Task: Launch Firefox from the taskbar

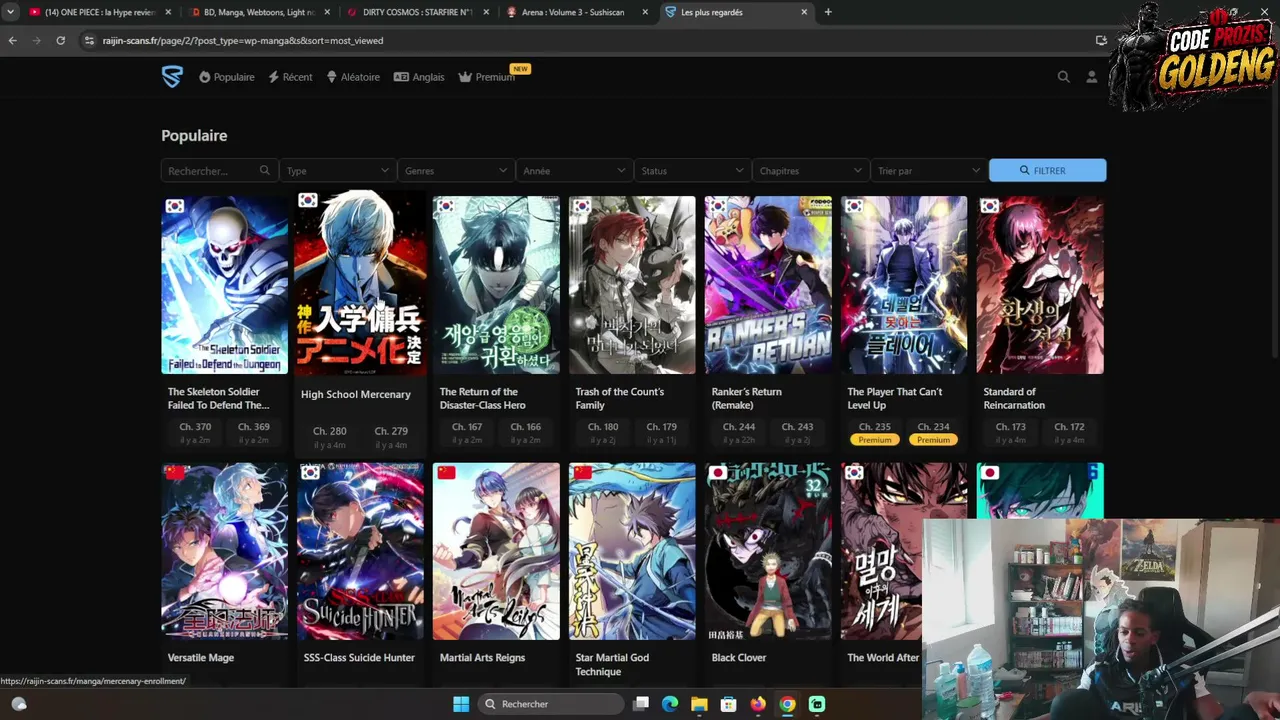Action: coord(758,704)
